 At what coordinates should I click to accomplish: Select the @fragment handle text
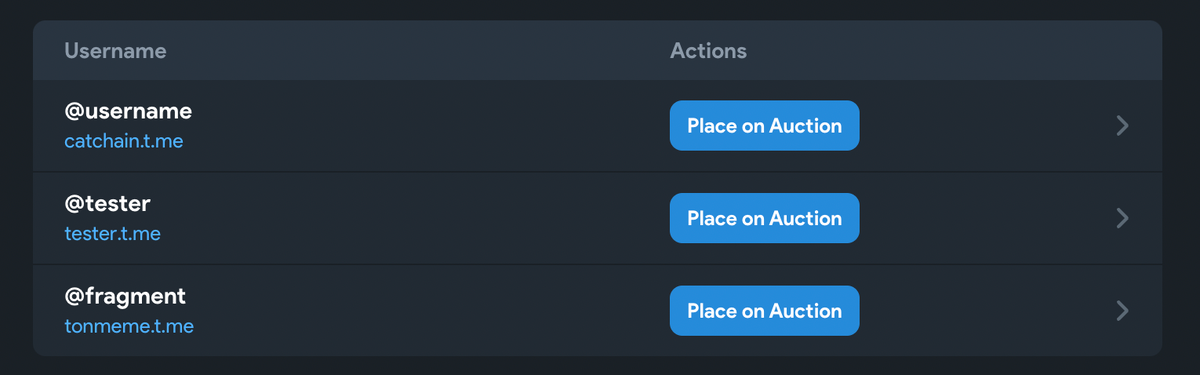(125, 296)
